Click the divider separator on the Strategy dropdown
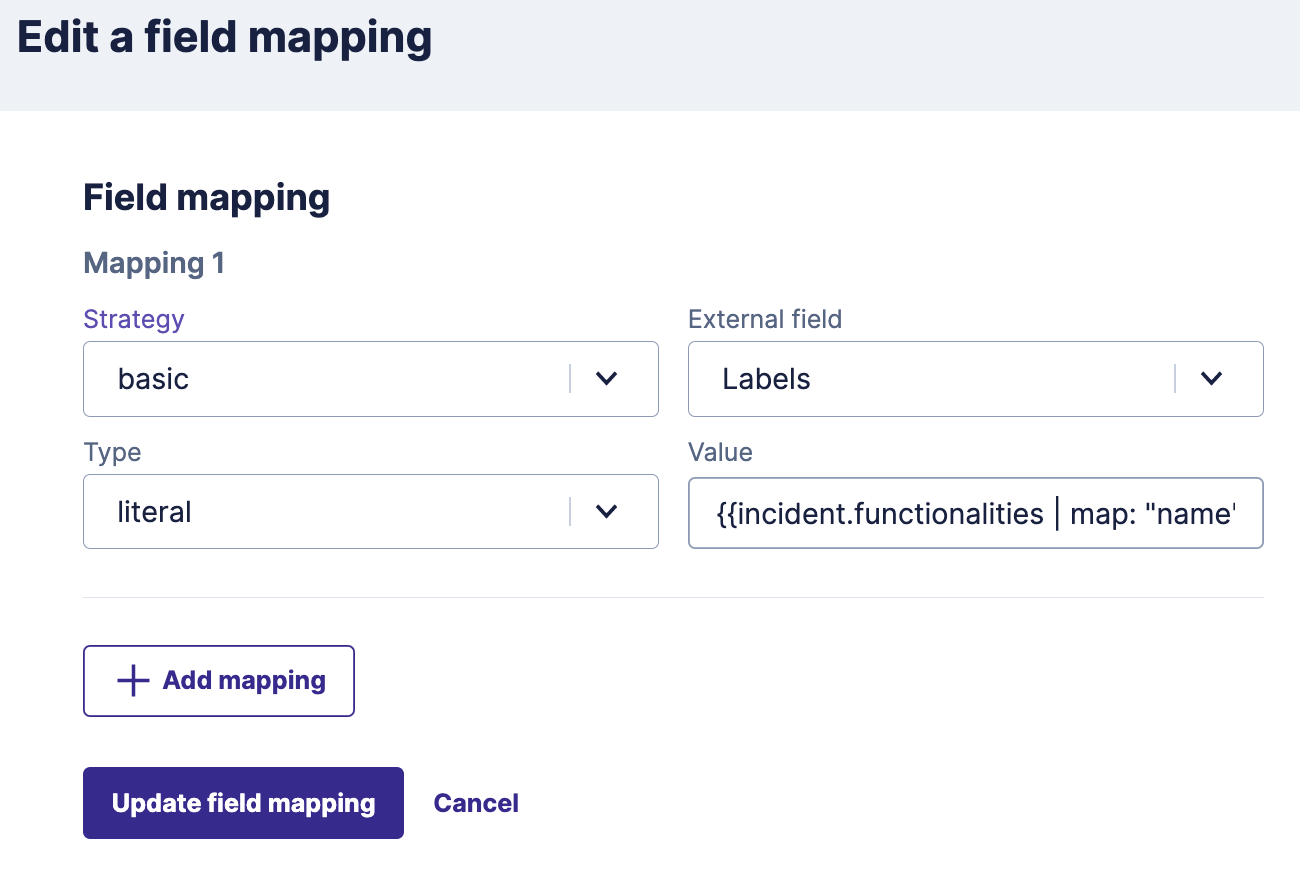Viewport: 1300px width, 870px height. [x=572, y=379]
